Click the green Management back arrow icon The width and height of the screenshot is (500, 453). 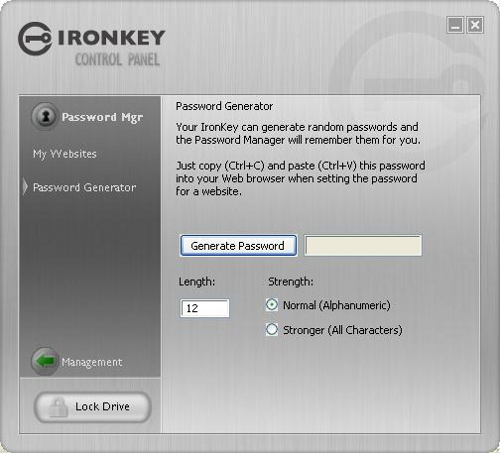click(45, 361)
